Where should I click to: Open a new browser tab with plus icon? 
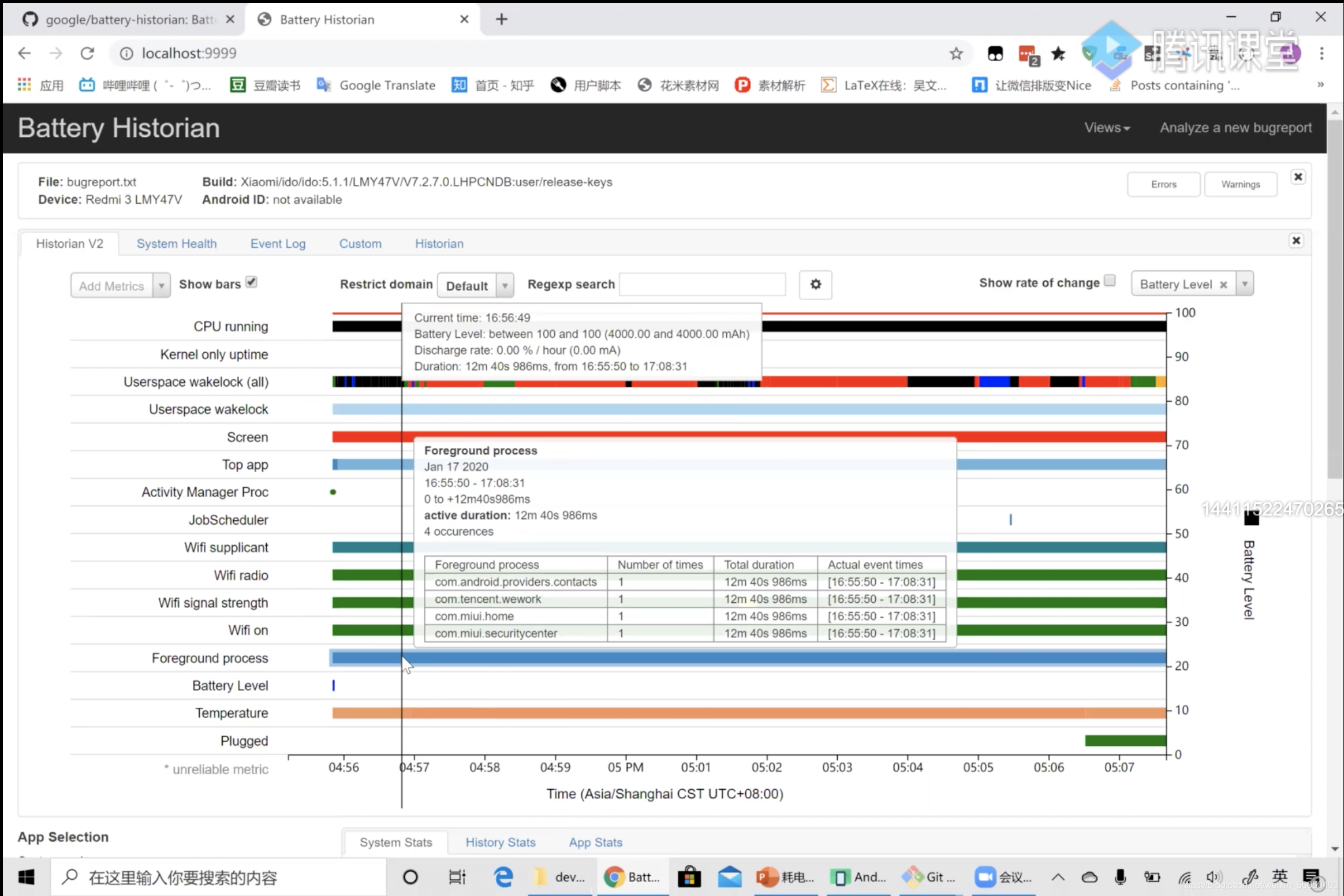tap(501, 20)
